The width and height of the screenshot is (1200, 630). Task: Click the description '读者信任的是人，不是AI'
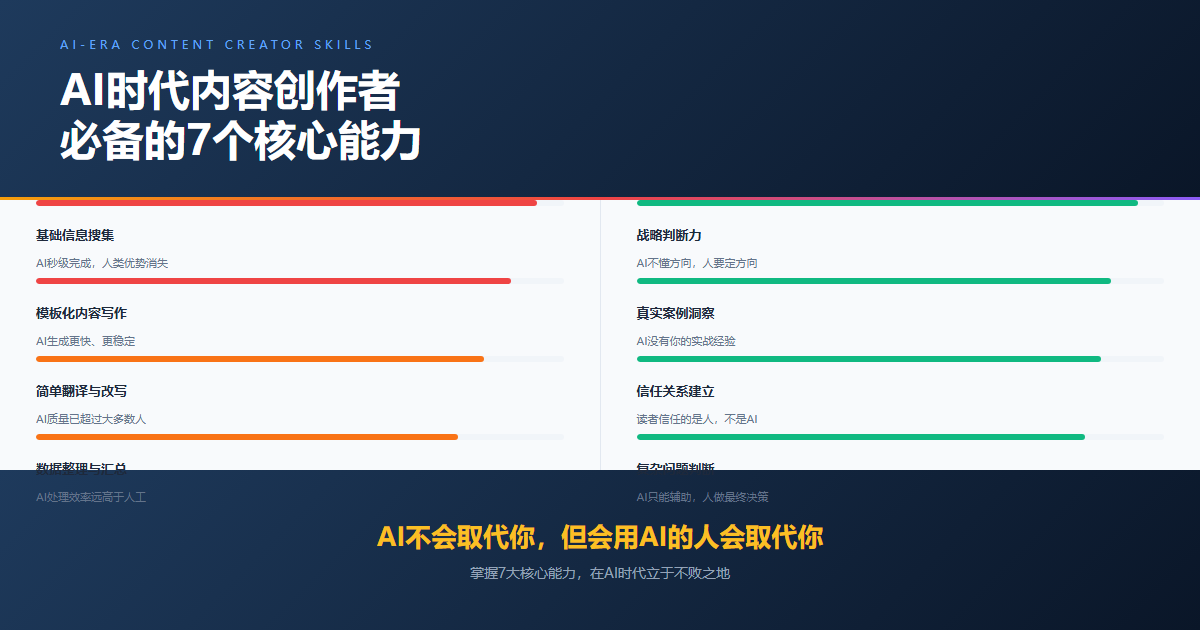coord(697,419)
